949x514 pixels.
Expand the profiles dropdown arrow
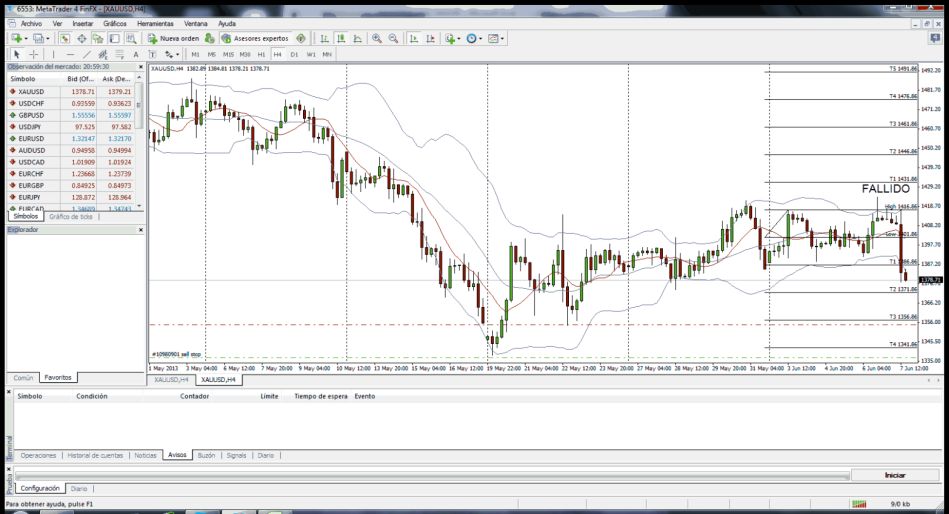48,38
